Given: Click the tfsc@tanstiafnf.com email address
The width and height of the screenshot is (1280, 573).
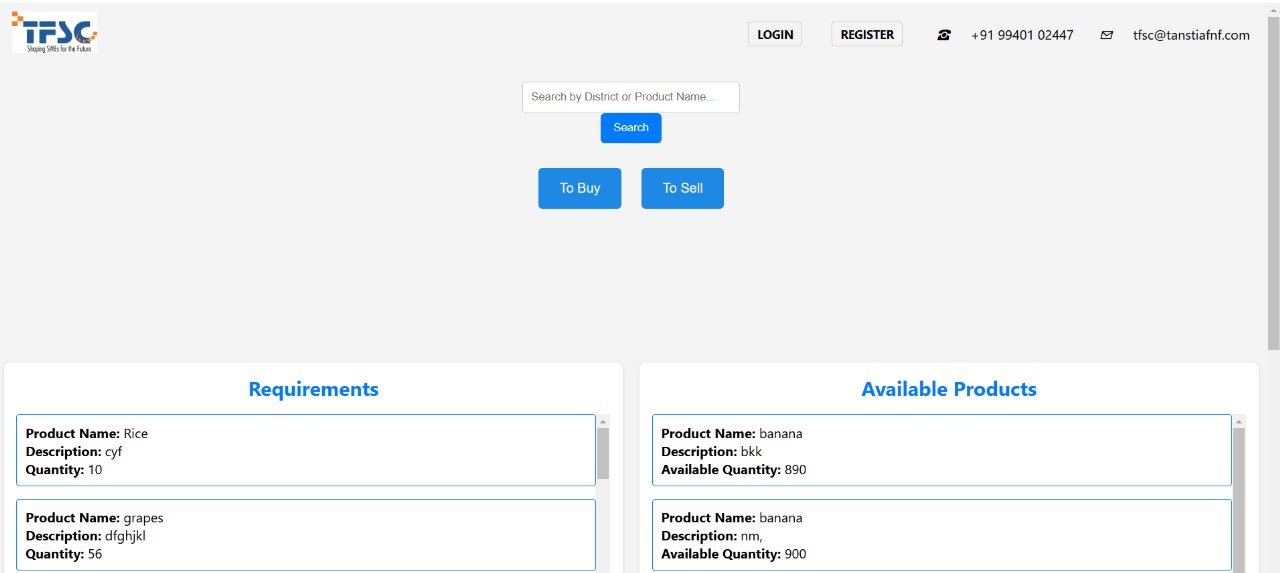Looking at the screenshot, I should point(1190,35).
